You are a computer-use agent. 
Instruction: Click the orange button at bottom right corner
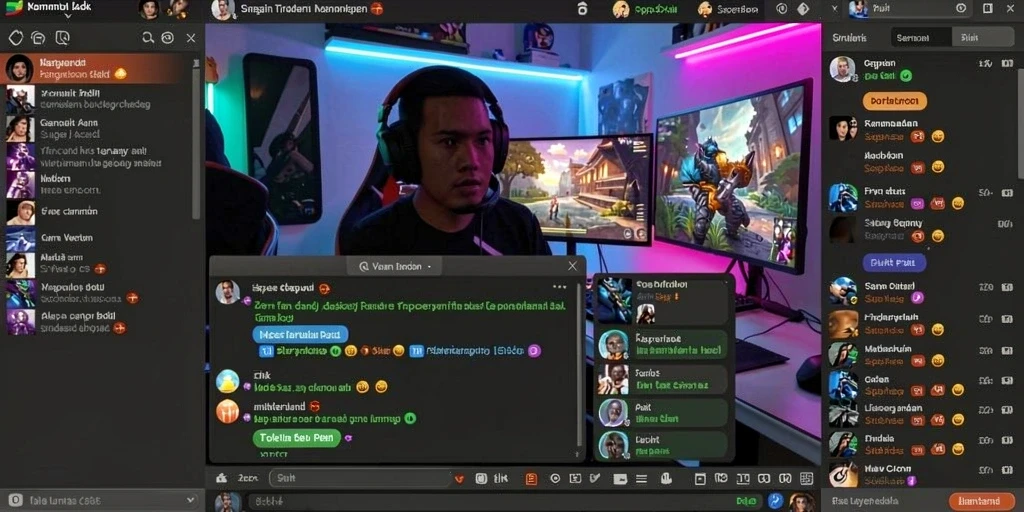[x=982, y=501]
